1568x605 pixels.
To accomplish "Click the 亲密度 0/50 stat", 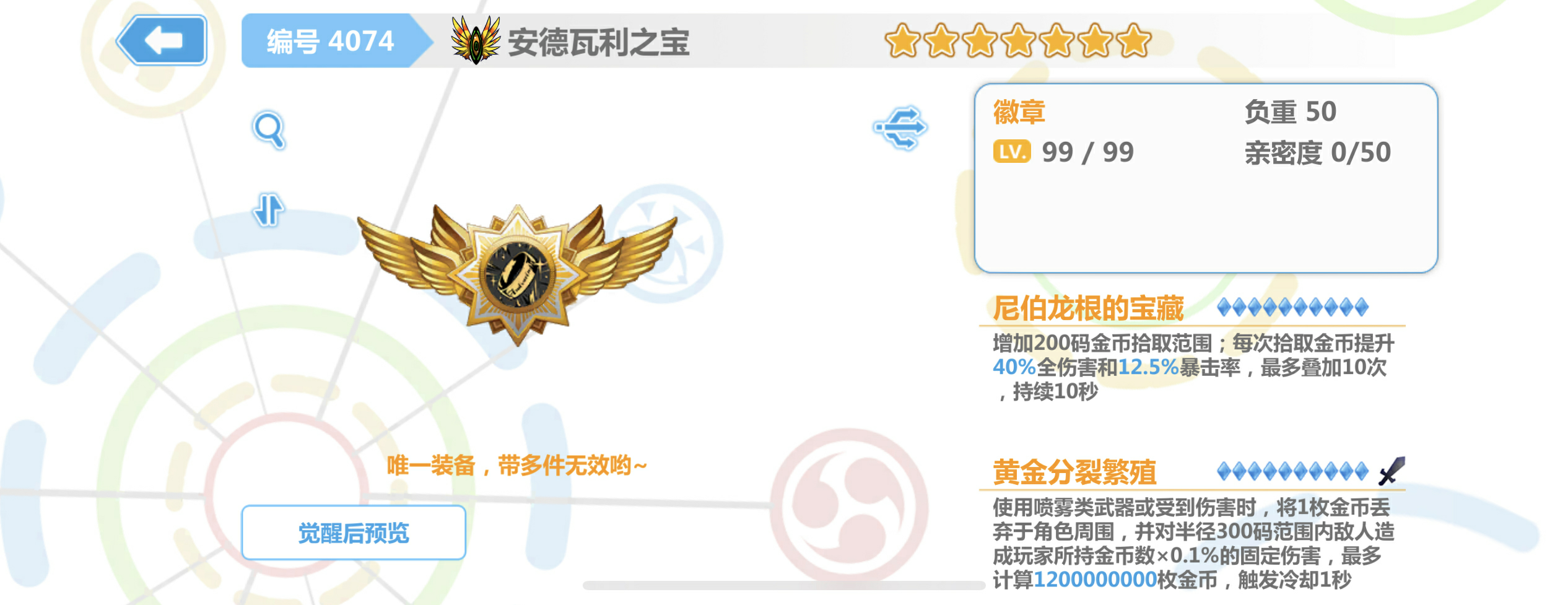I will (x=1318, y=152).
